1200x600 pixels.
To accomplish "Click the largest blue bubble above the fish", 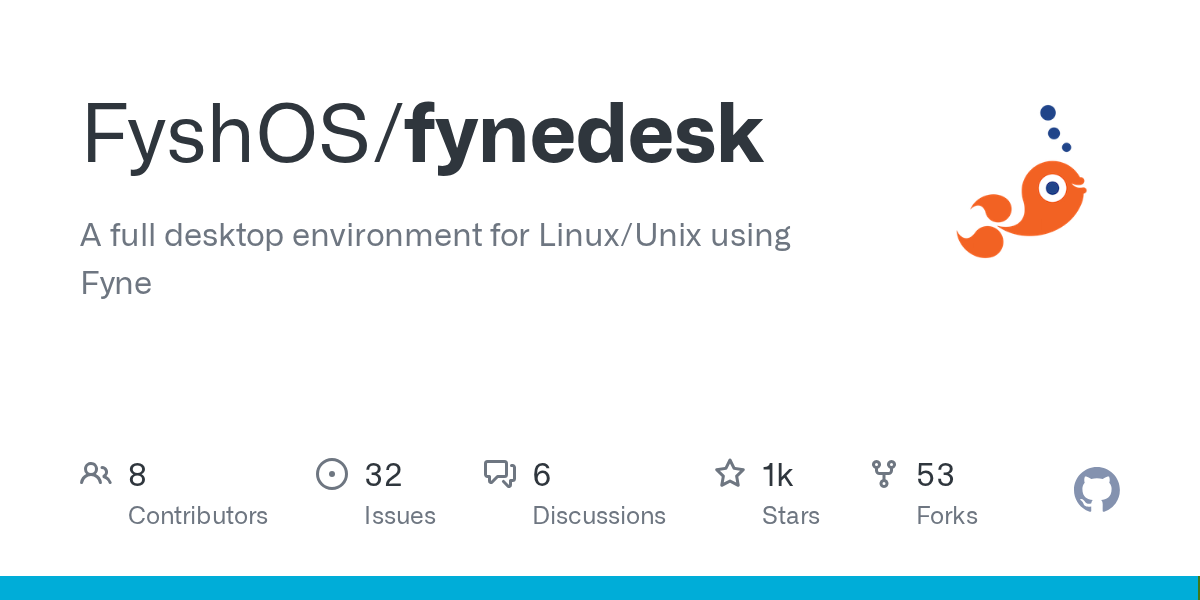I will click(1048, 113).
